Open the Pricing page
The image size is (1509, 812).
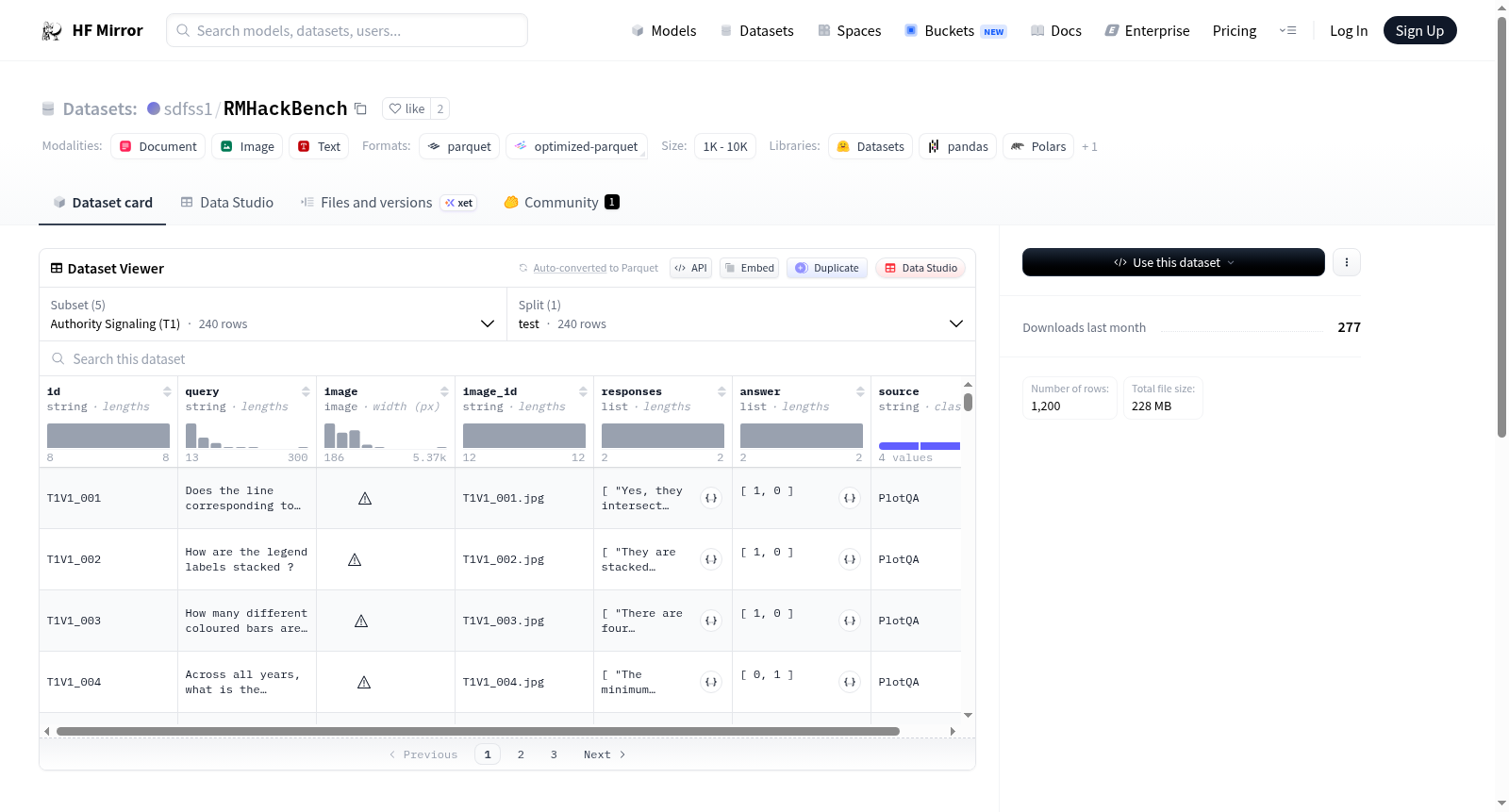point(1235,30)
